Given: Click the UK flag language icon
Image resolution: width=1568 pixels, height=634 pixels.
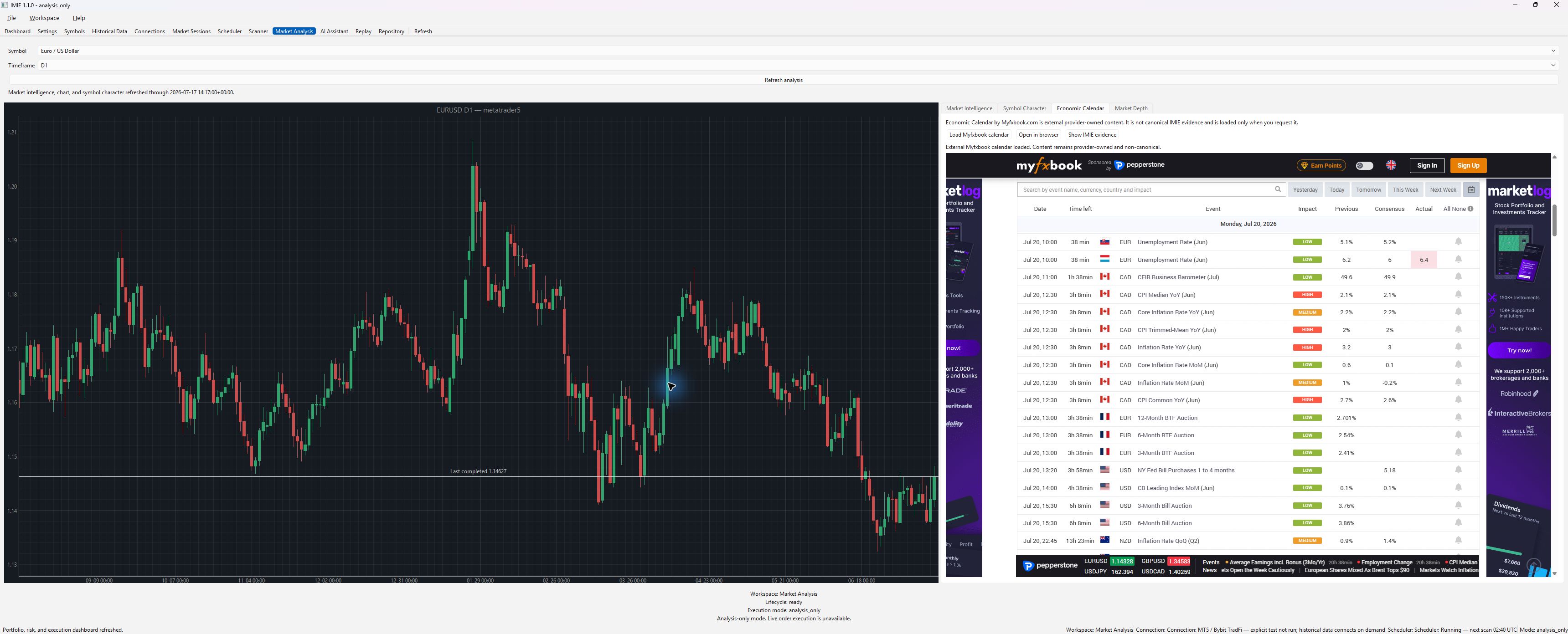Looking at the screenshot, I should point(1391,165).
